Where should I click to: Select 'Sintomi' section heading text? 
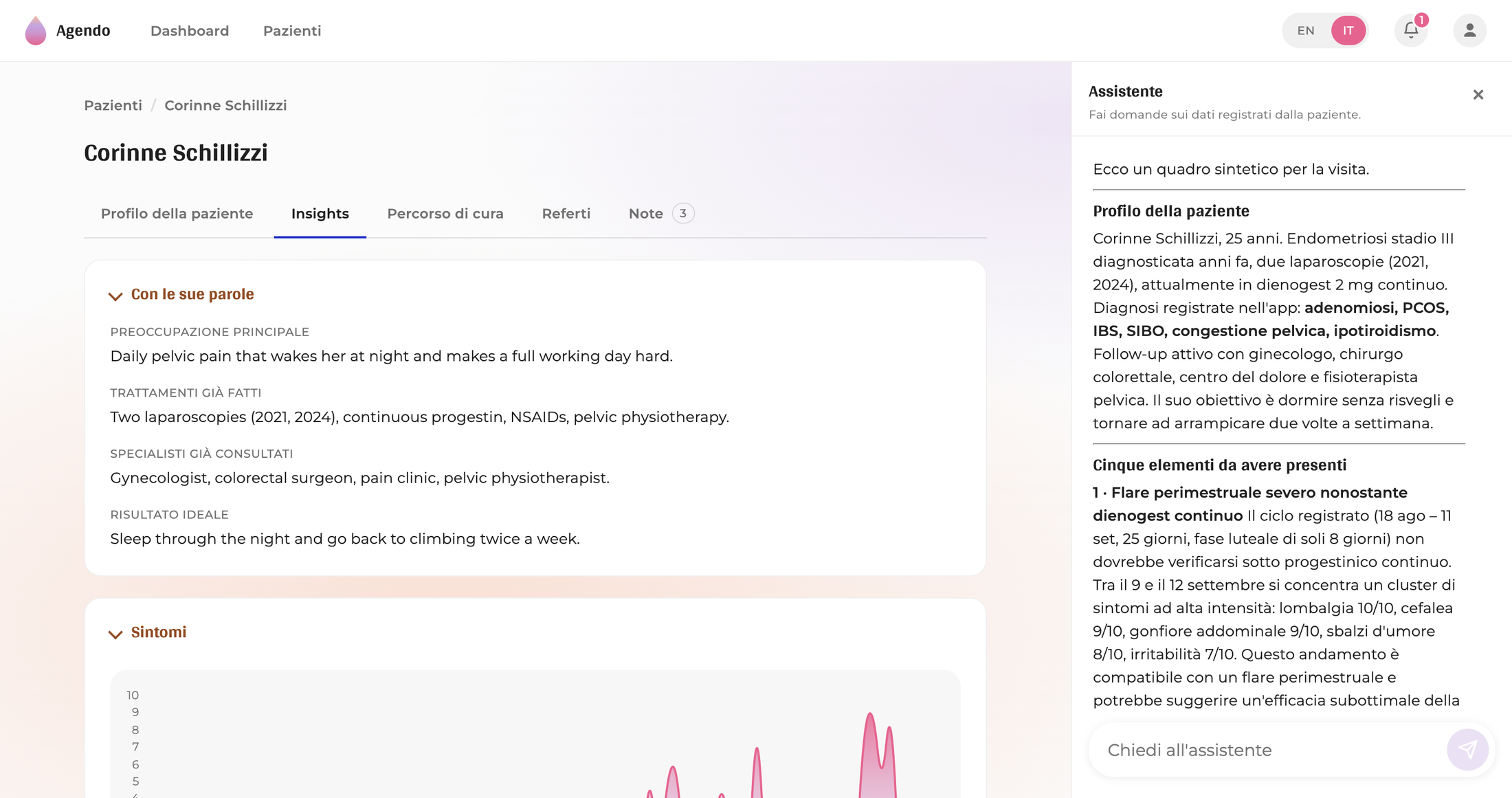[159, 632]
